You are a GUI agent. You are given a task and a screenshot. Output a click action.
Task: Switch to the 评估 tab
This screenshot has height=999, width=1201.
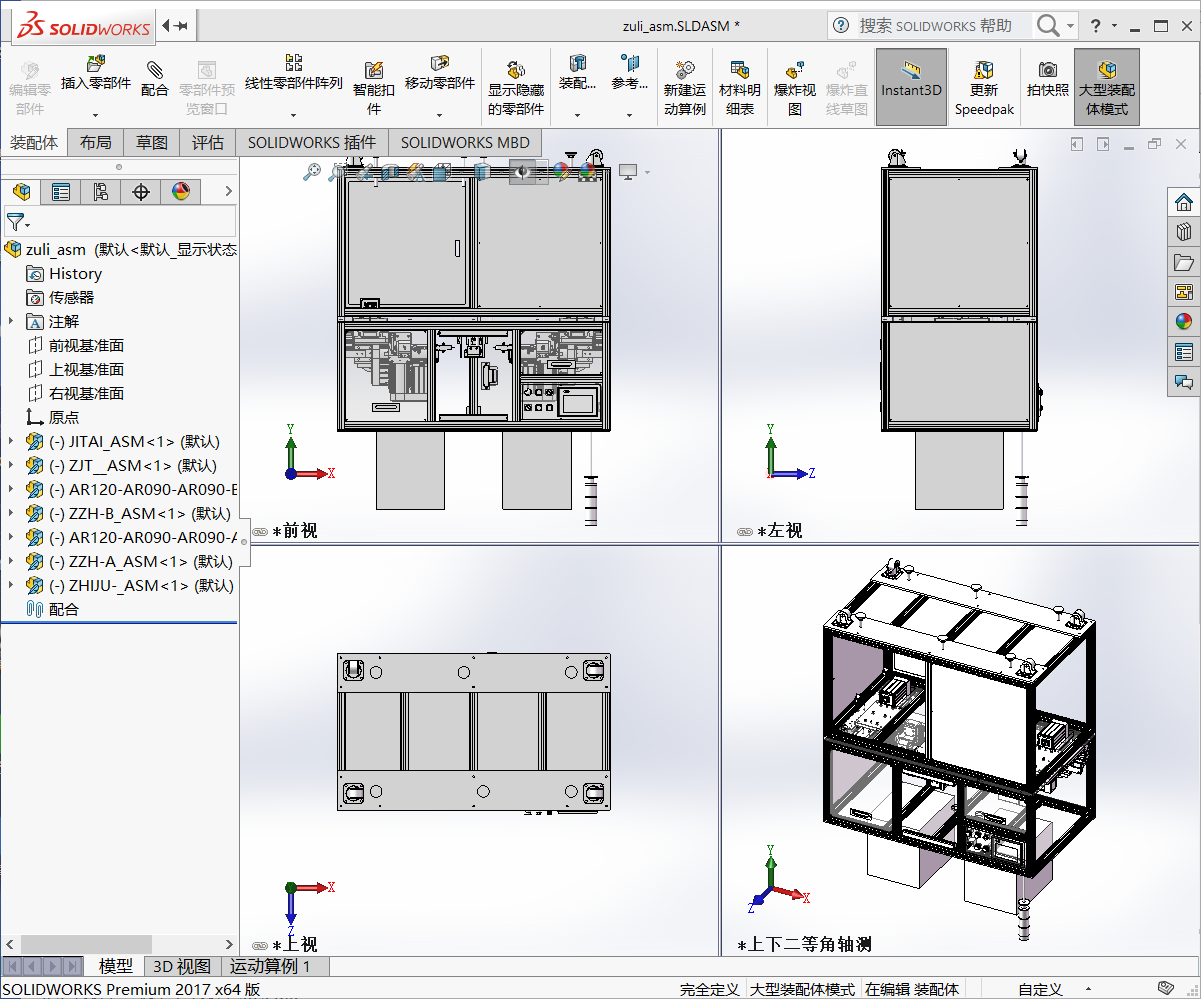(x=207, y=142)
